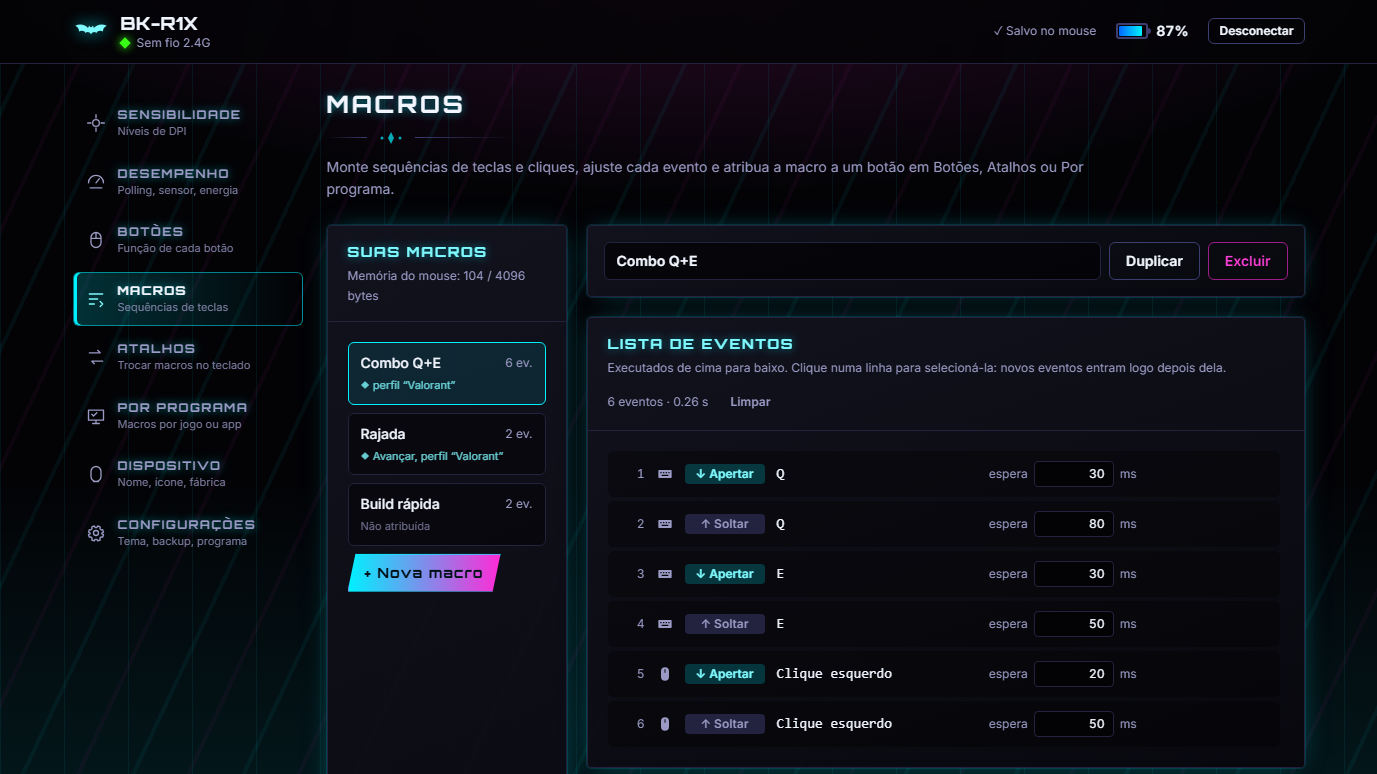Go to the Por Programa section
The image size is (1377, 774).
click(188, 415)
